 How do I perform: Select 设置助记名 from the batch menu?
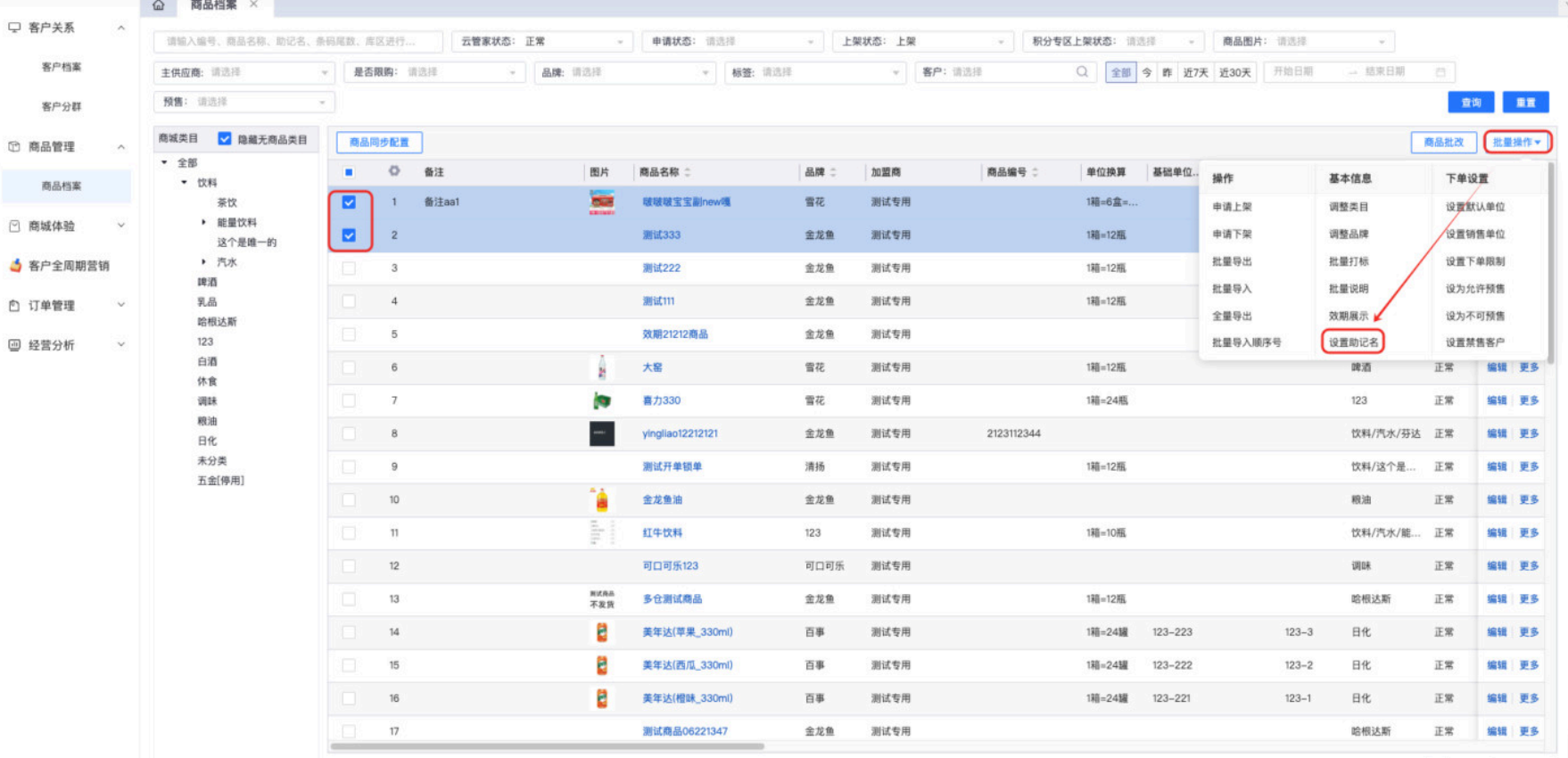(1352, 342)
